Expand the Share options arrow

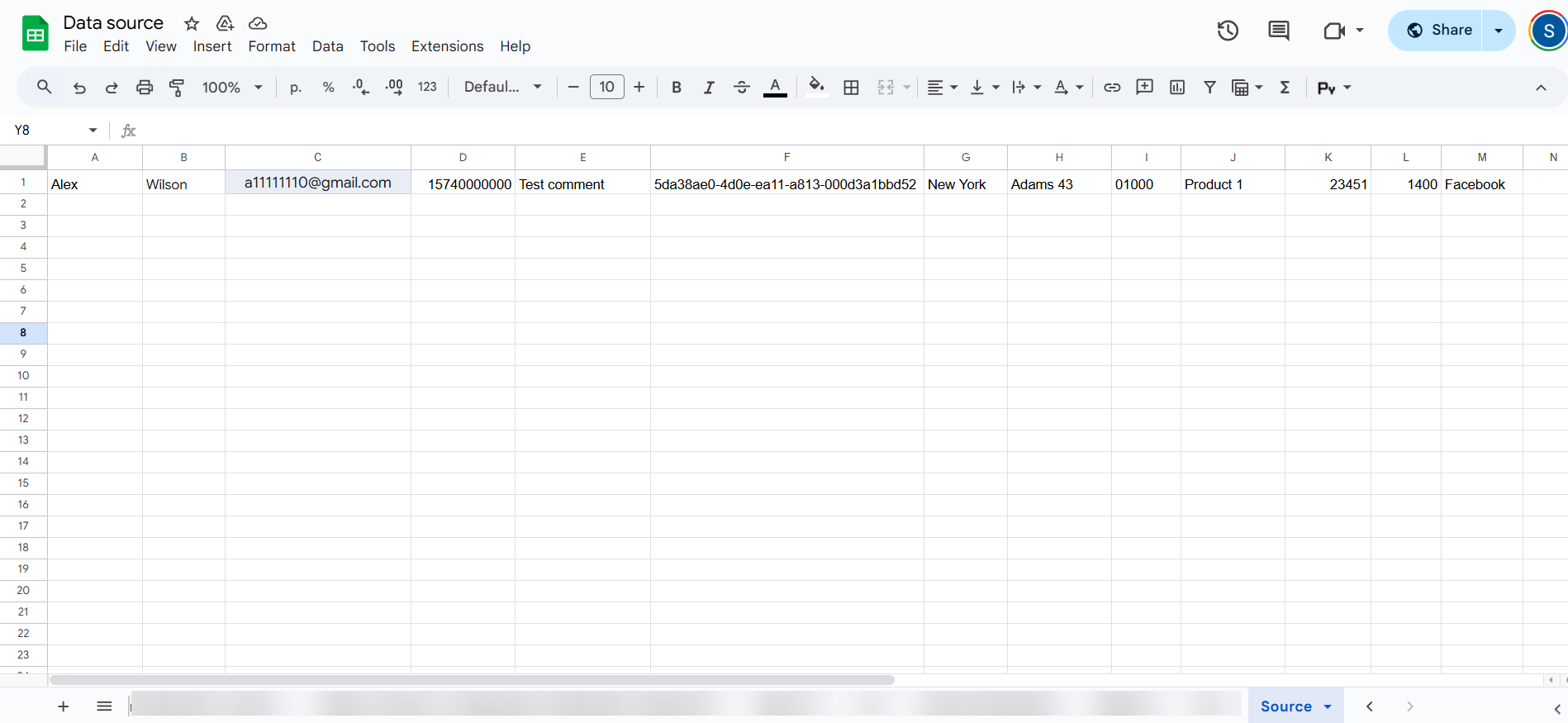tap(1499, 31)
